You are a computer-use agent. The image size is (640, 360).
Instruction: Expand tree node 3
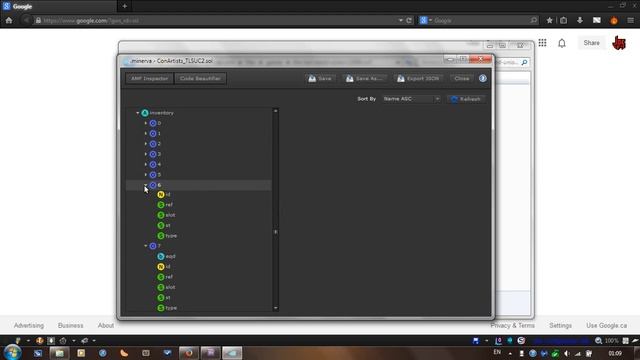click(x=146, y=154)
